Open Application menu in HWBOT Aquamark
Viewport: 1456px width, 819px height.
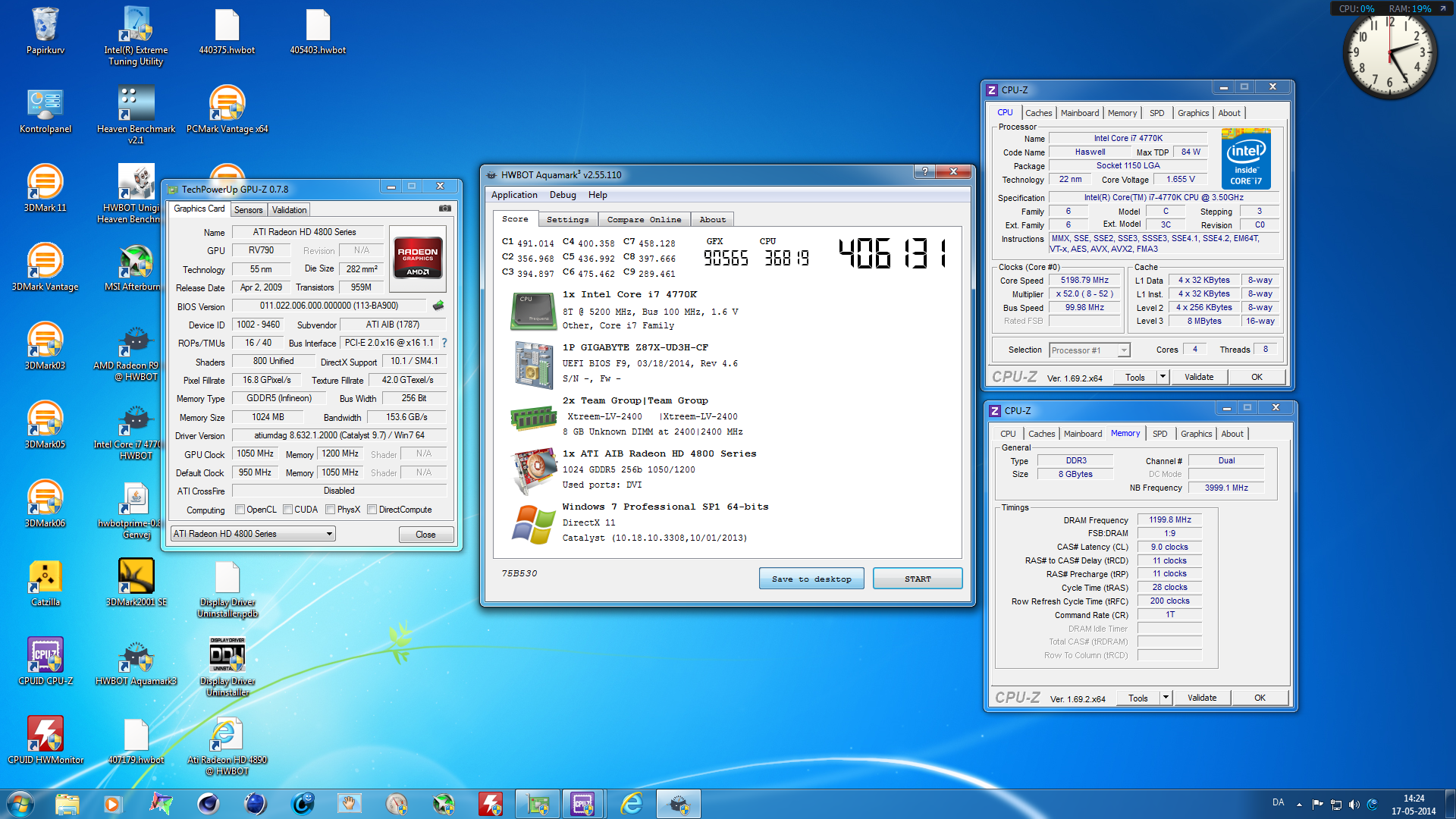click(x=514, y=195)
